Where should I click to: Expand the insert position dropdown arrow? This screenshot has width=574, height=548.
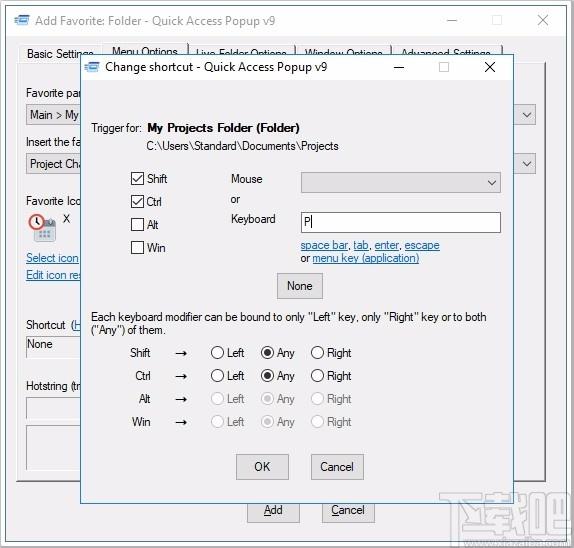pos(526,164)
